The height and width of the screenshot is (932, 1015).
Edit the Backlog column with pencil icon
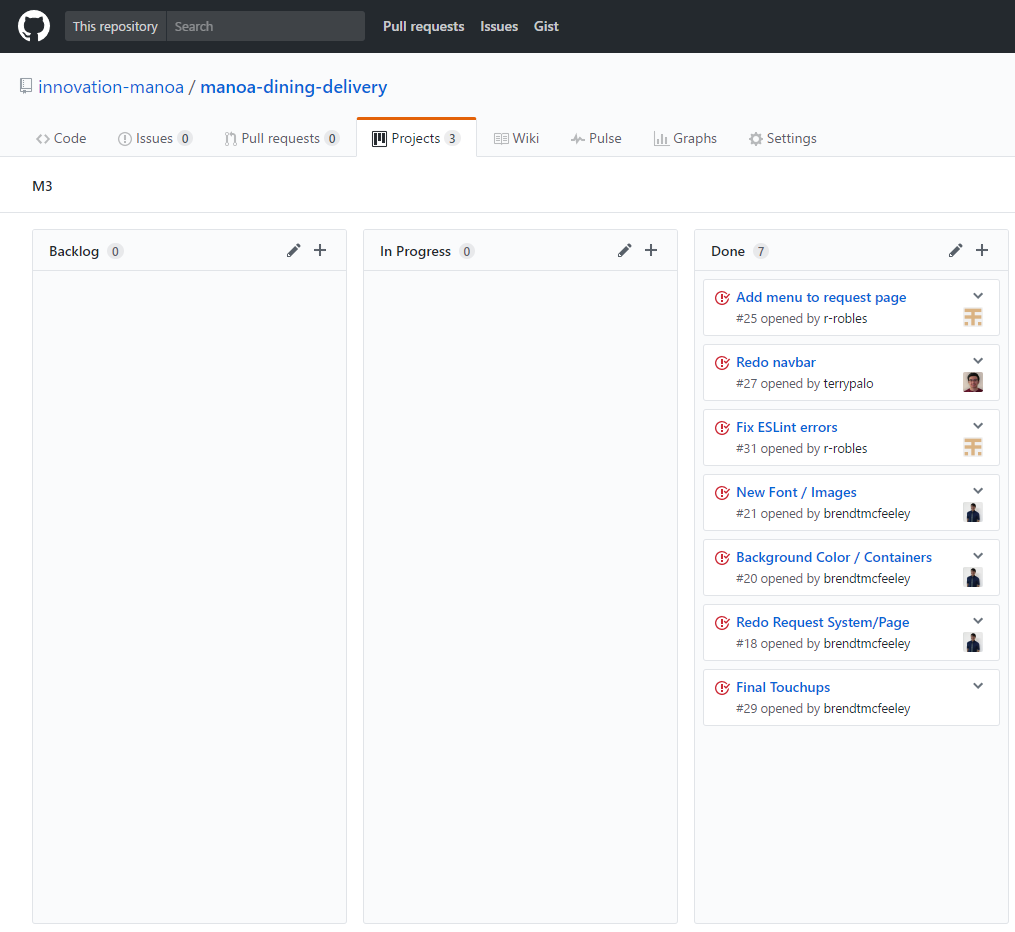[x=294, y=250]
